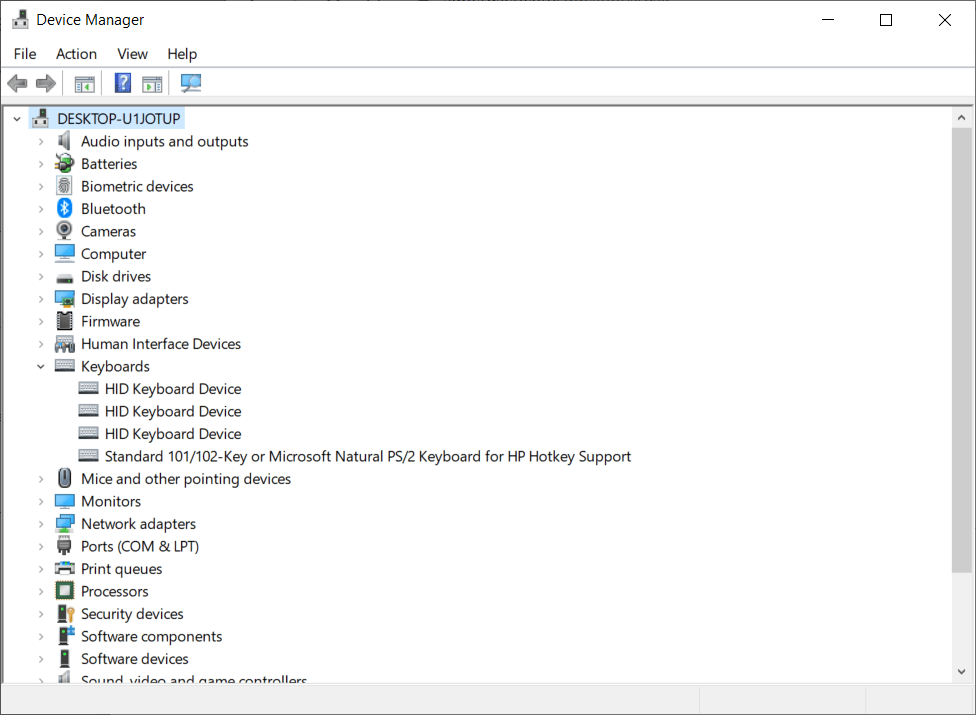Select the second HID Keyboard Device entry
Screen dimensions: 976x715
pyautogui.click(x=173, y=411)
